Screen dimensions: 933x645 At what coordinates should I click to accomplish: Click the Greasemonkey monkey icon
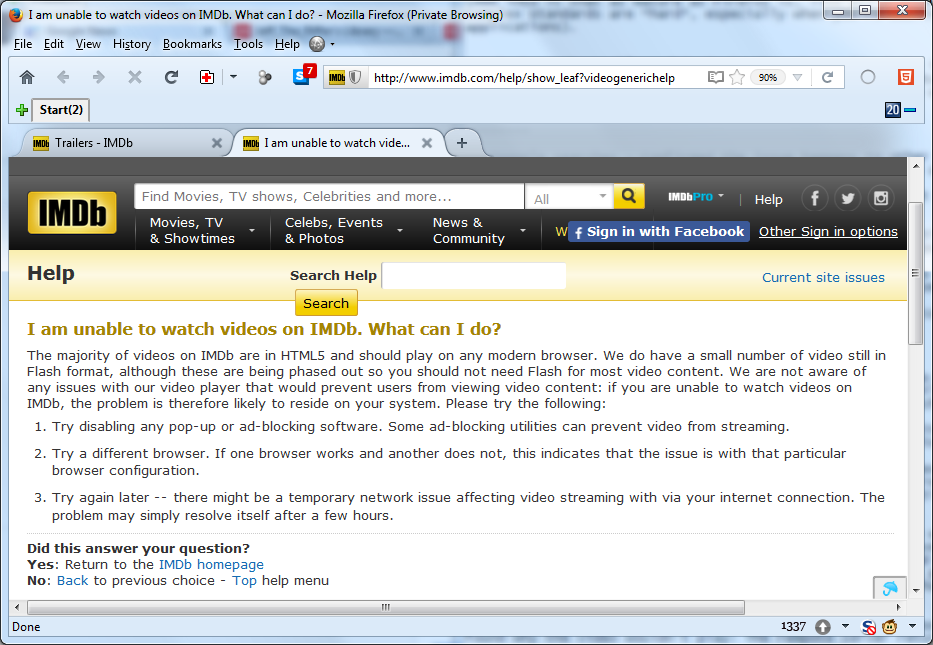890,627
